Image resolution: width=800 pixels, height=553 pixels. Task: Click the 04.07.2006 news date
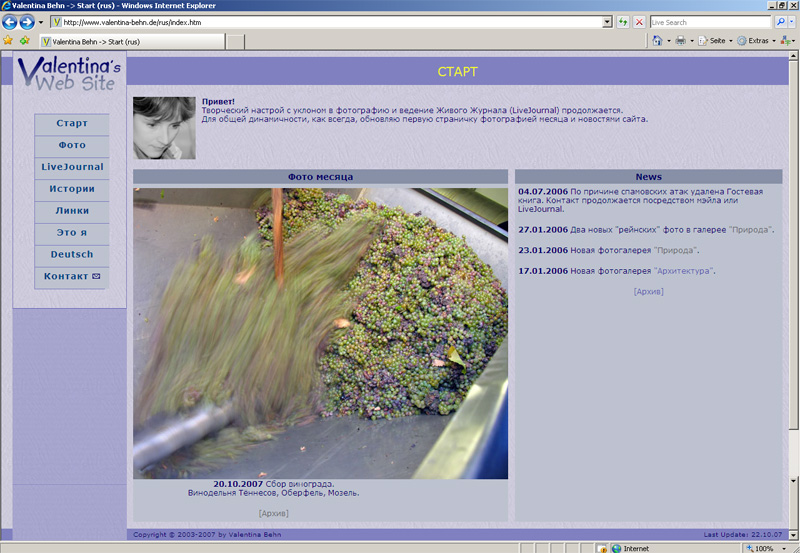pyautogui.click(x=543, y=192)
